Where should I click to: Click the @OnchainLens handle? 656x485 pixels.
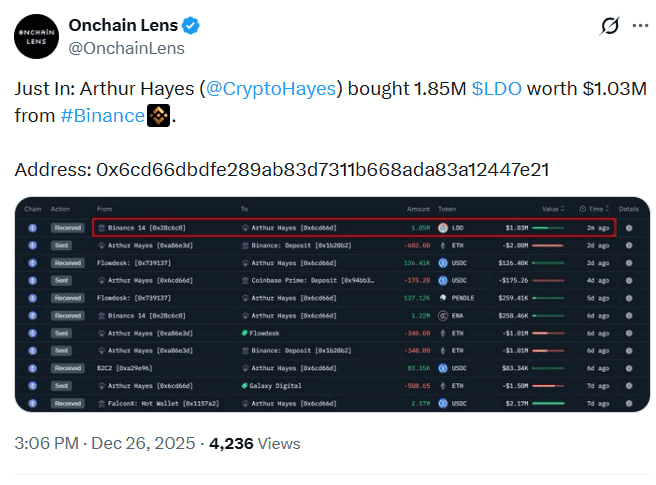click(x=126, y=48)
